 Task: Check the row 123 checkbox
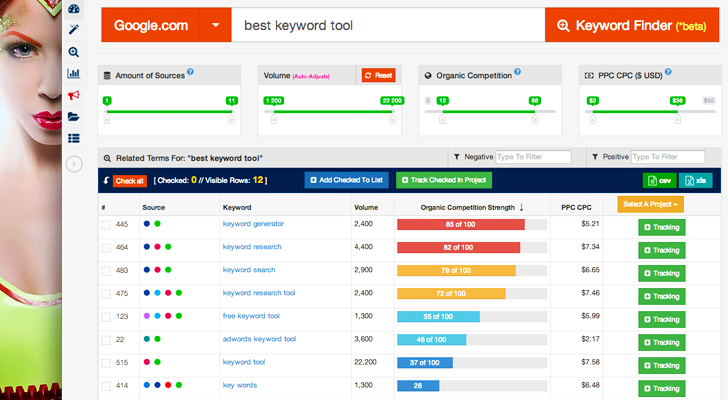[x=106, y=317]
